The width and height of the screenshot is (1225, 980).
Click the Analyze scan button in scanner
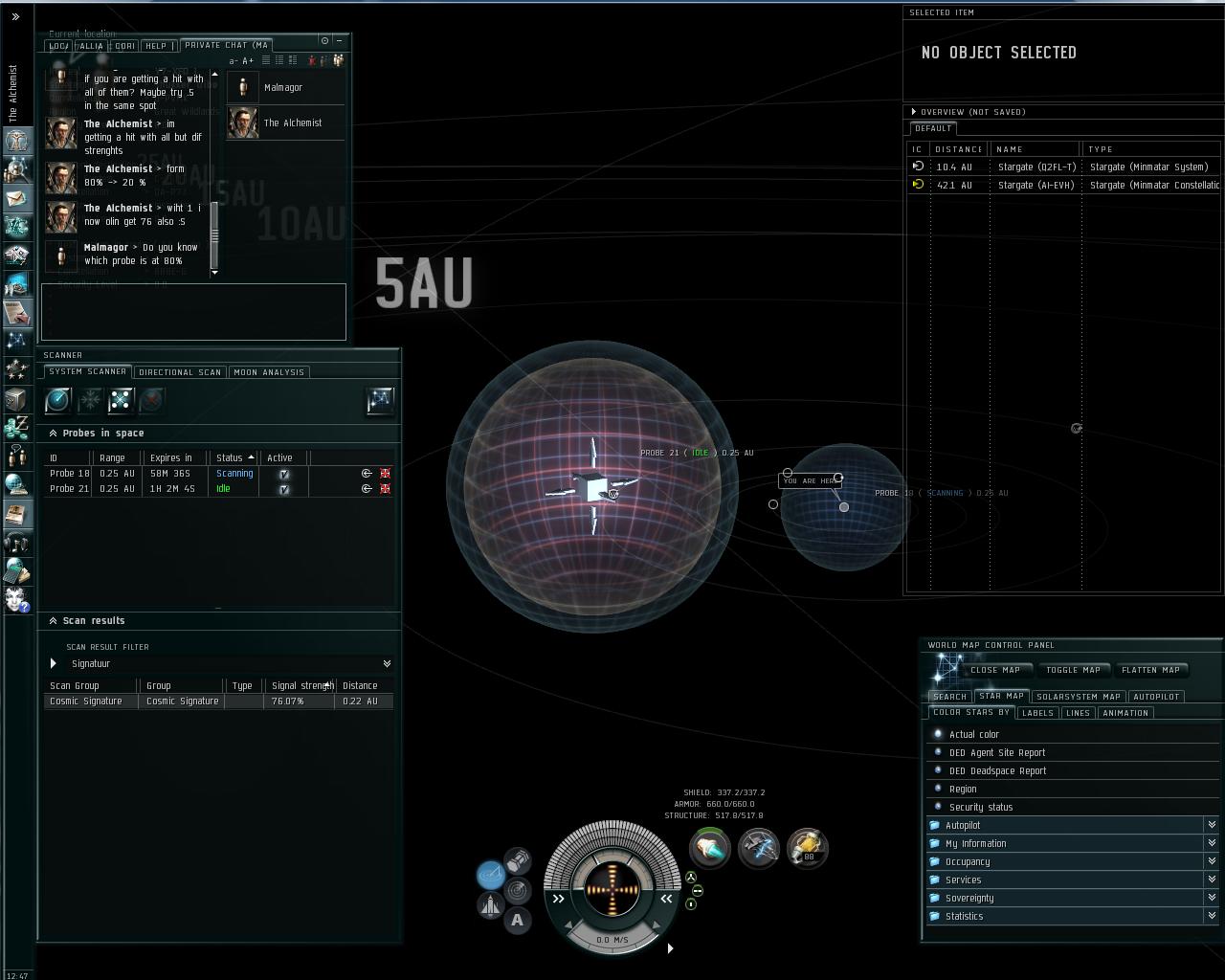(x=57, y=400)
